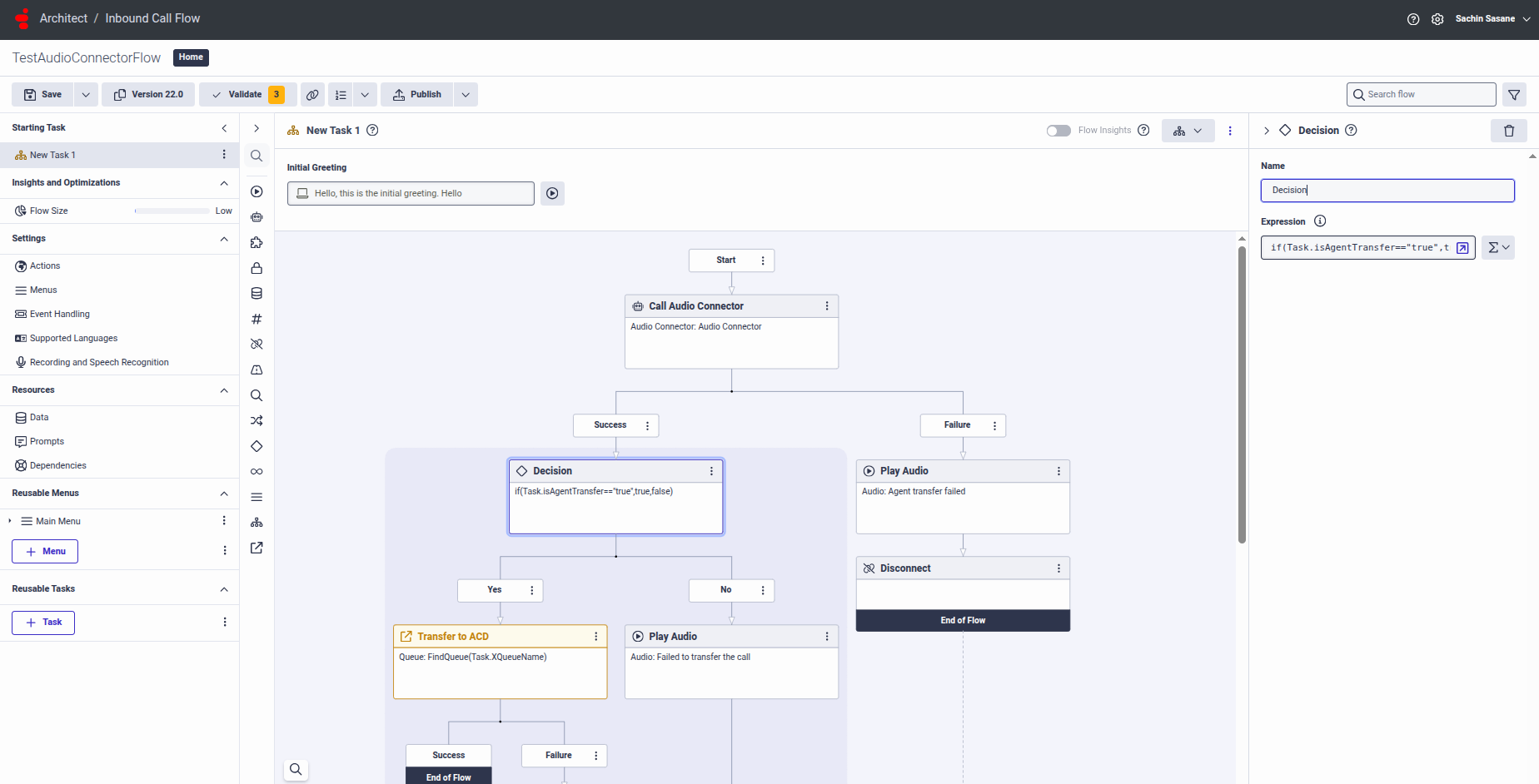Open the expression editor popout icon

tap(1462, 248)
